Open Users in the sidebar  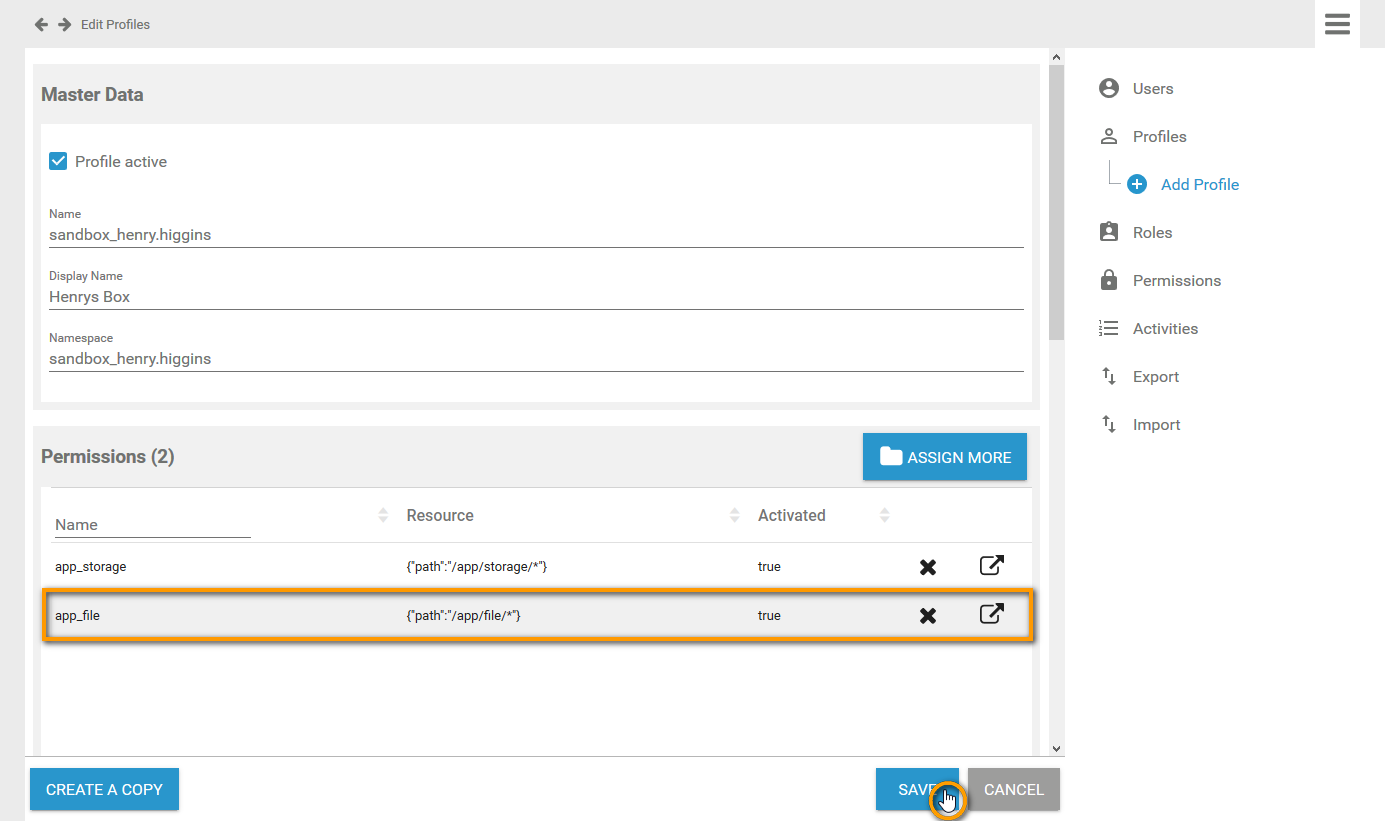pos(1152,88)
